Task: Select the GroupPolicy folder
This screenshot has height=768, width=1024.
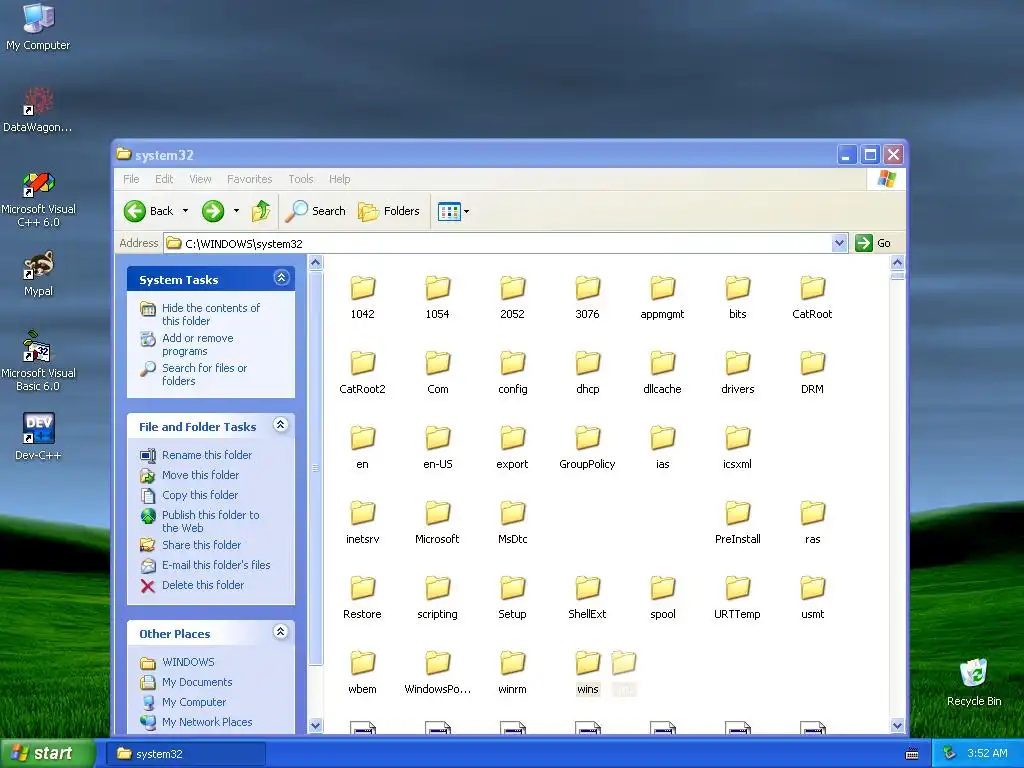Action: coord(587,447)
